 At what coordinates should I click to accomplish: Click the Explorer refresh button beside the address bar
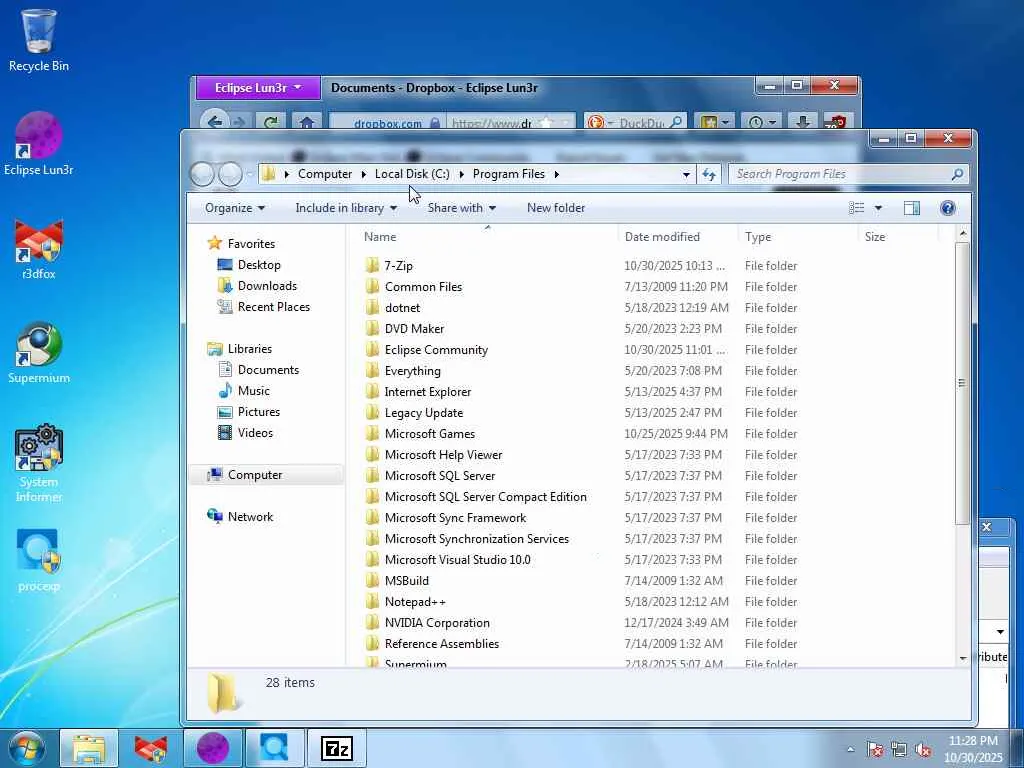709,174
